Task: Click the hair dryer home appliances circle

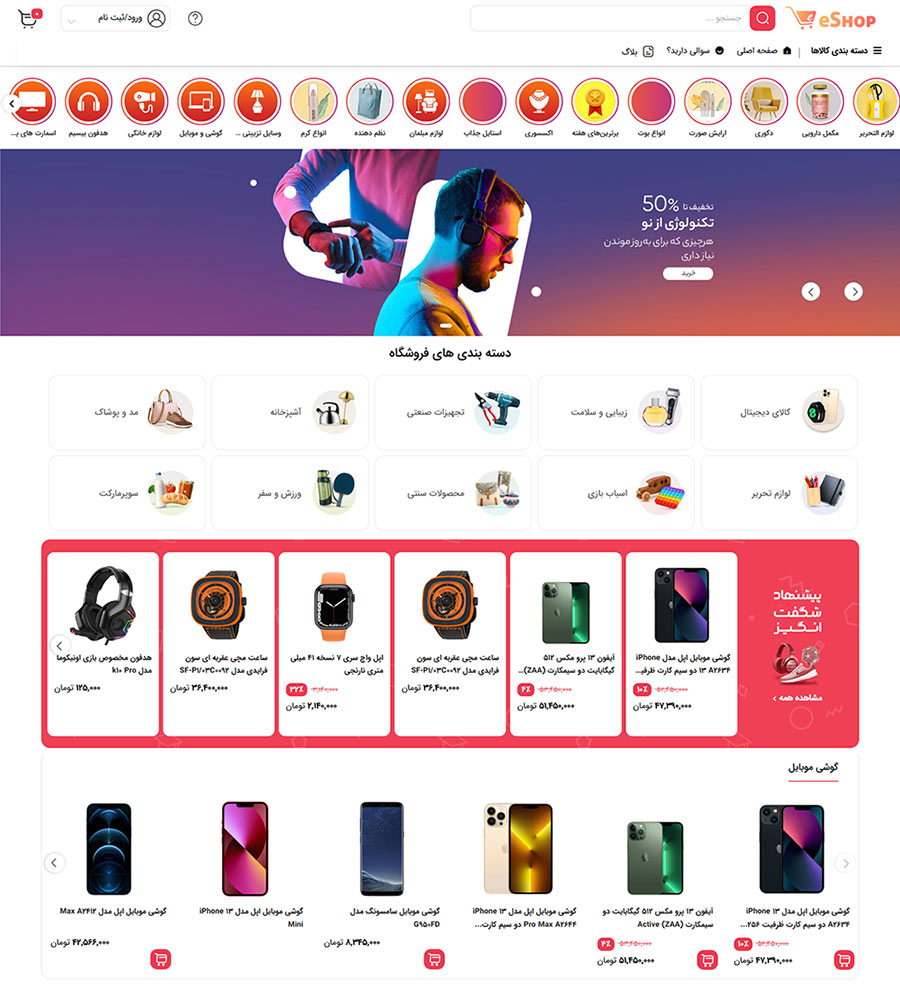Action: tap(145, 102)
